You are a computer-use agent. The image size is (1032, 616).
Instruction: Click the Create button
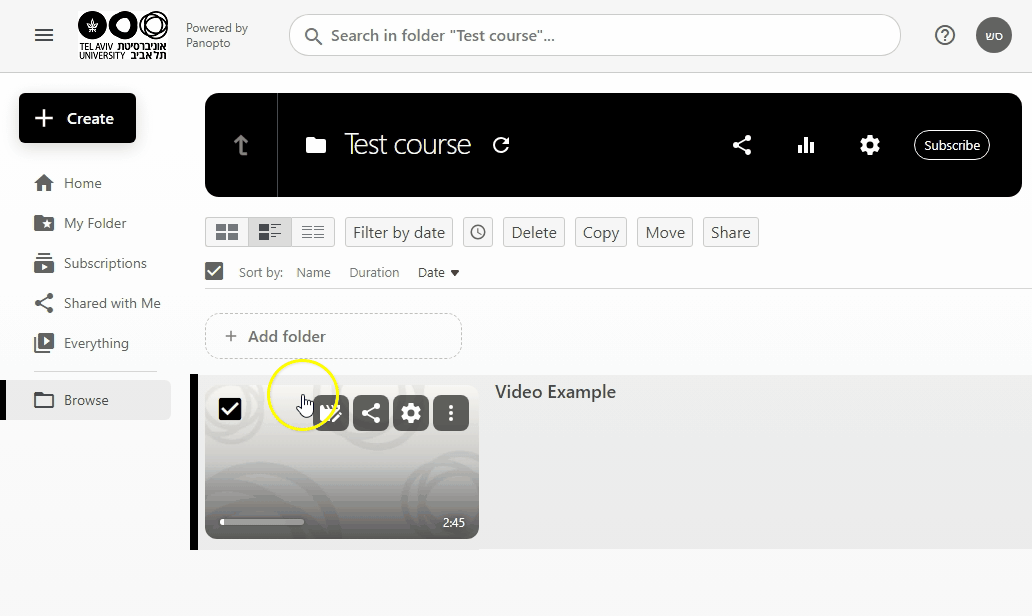pos(78,118)
